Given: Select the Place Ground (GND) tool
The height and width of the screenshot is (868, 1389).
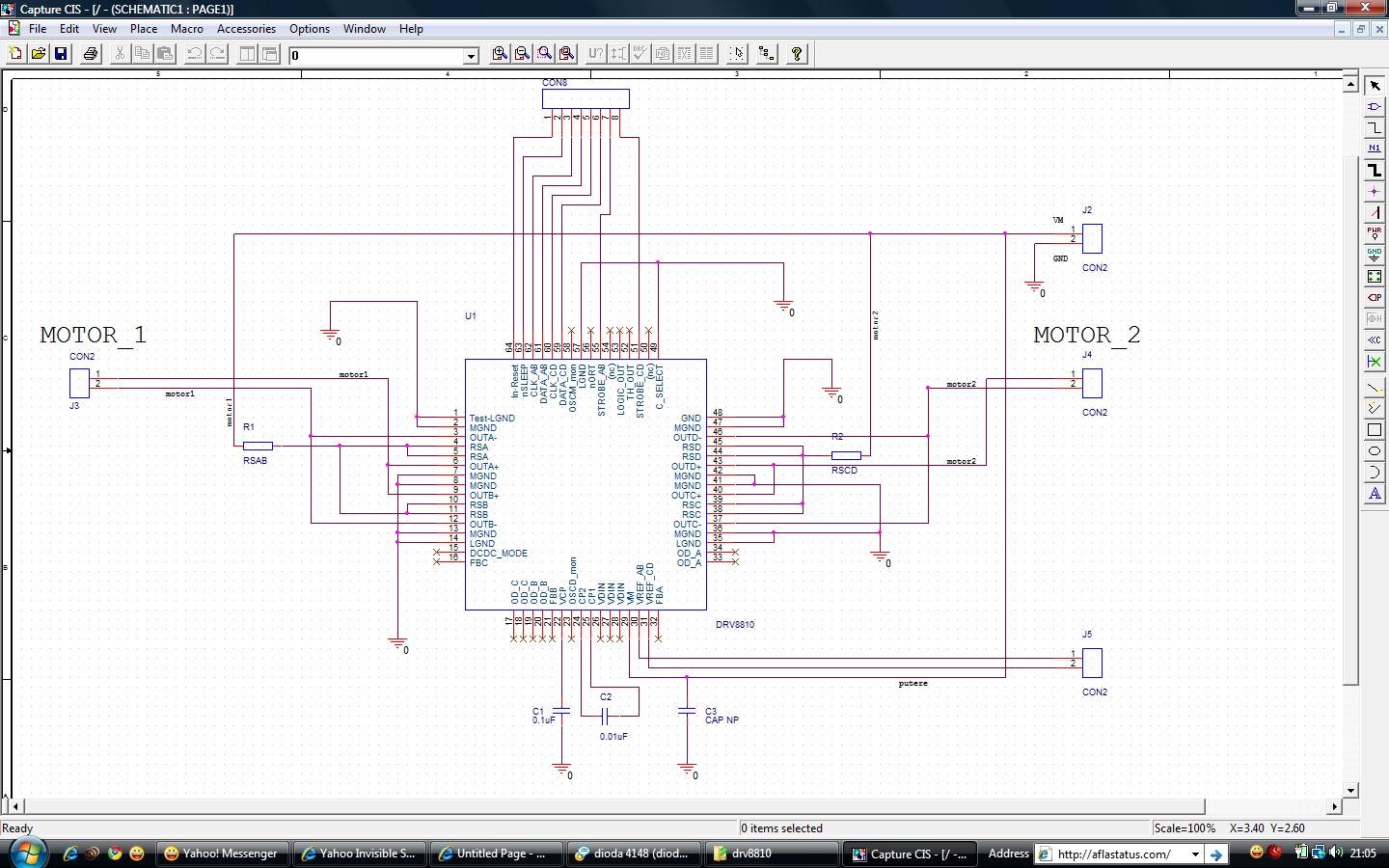Looking at the screenshot, I should point(1375,255).
